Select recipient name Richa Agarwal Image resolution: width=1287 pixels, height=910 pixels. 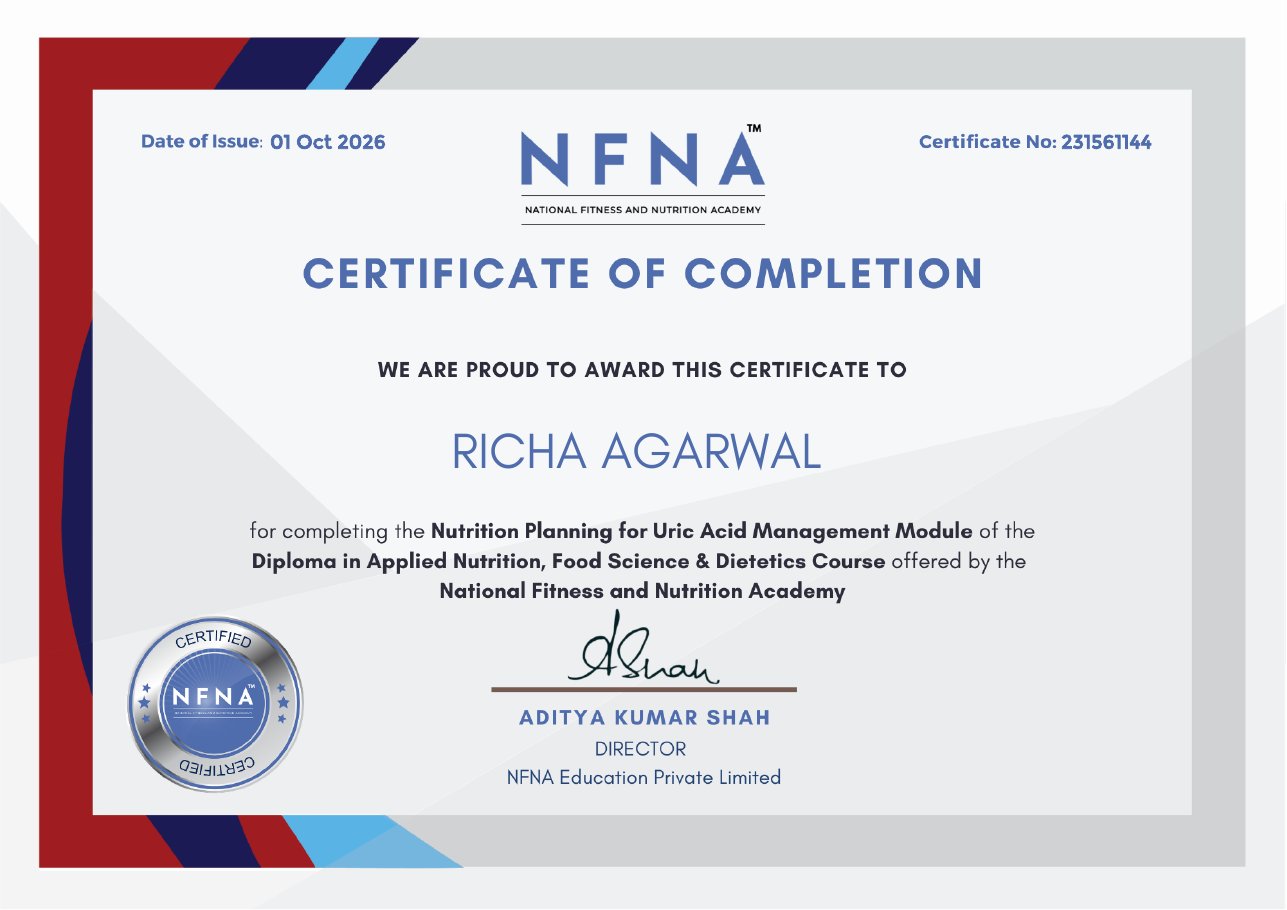click(637, 452)
